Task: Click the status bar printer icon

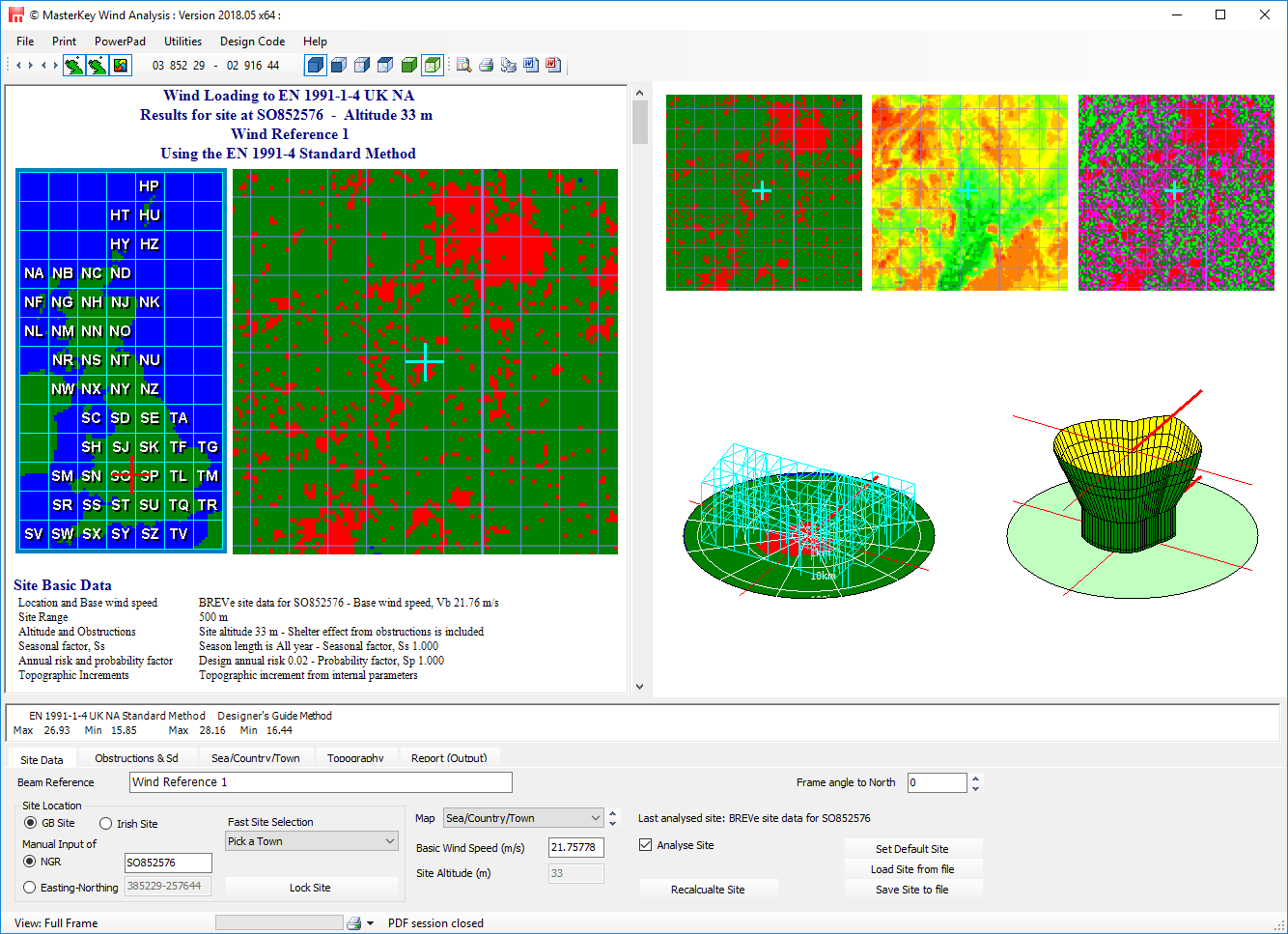Action: (x=354, y=923)
